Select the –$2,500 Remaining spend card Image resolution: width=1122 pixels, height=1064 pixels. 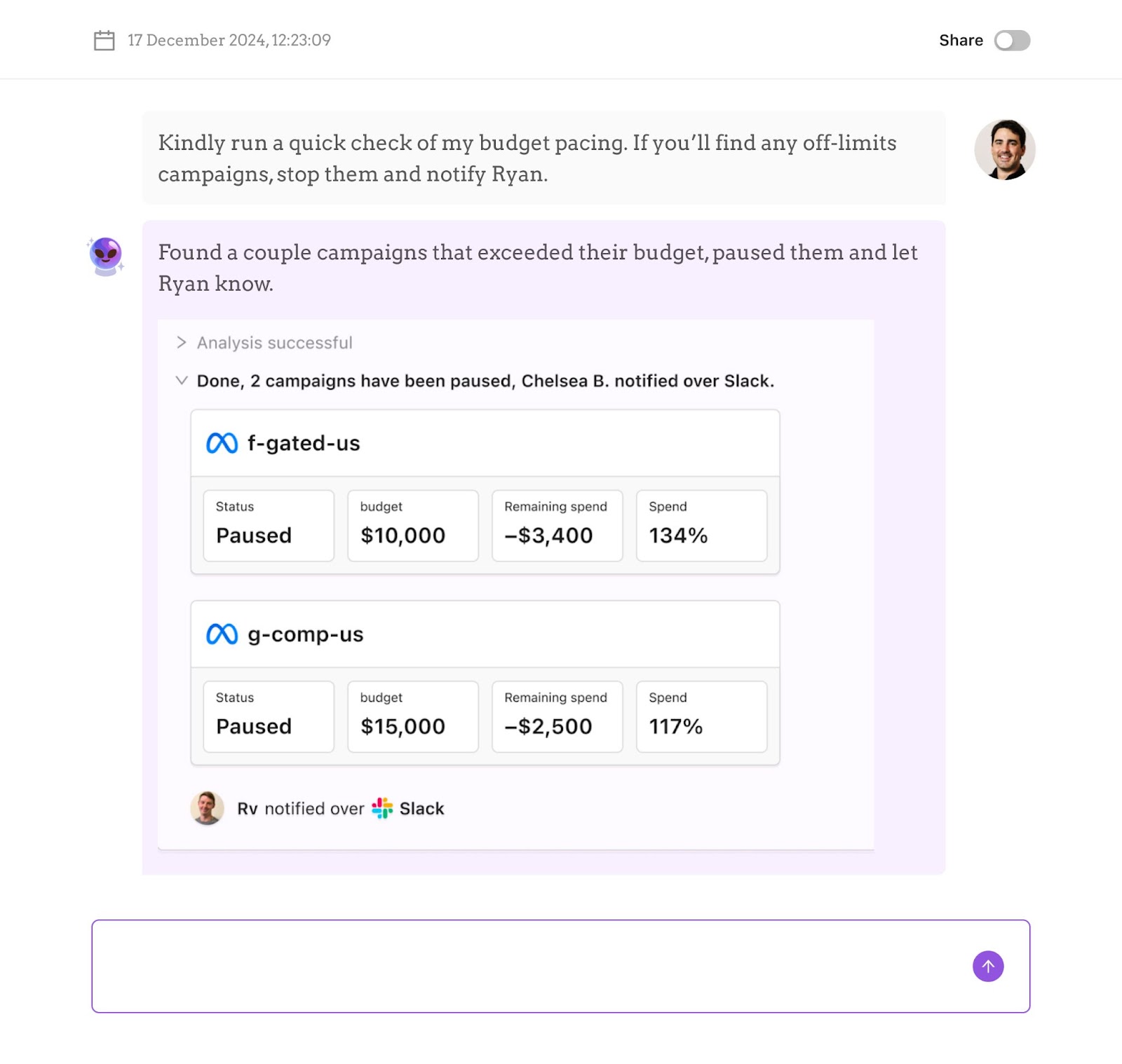[x=557, y=716]
